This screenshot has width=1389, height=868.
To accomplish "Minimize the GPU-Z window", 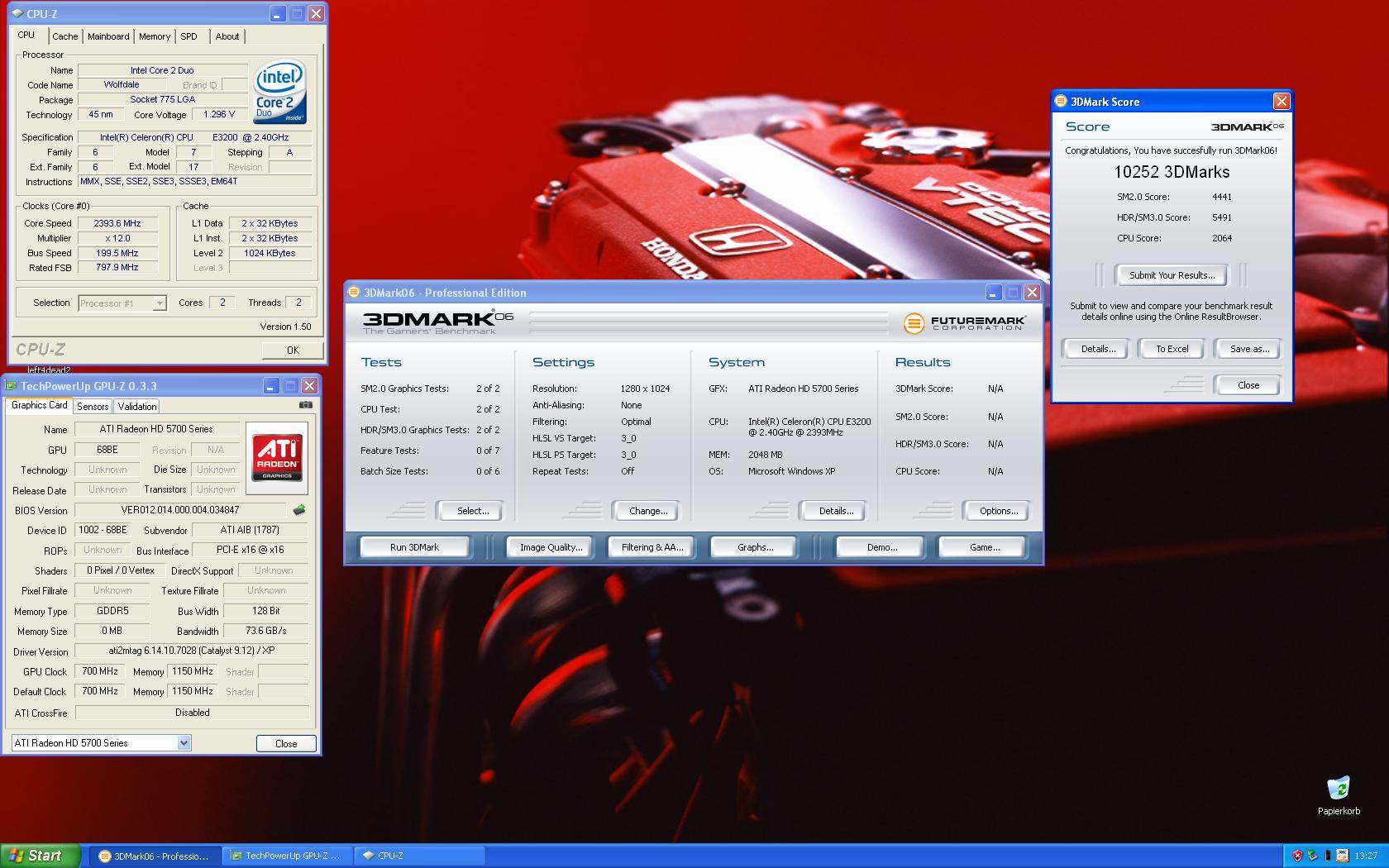I will tap(271, 386).
